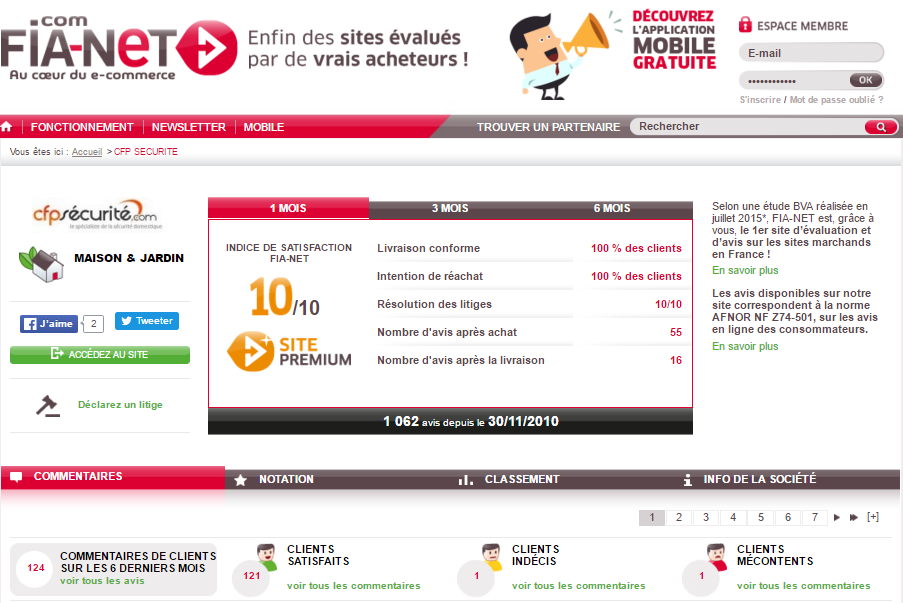
Task: Go to comments page 5
Action: point(761,517)
